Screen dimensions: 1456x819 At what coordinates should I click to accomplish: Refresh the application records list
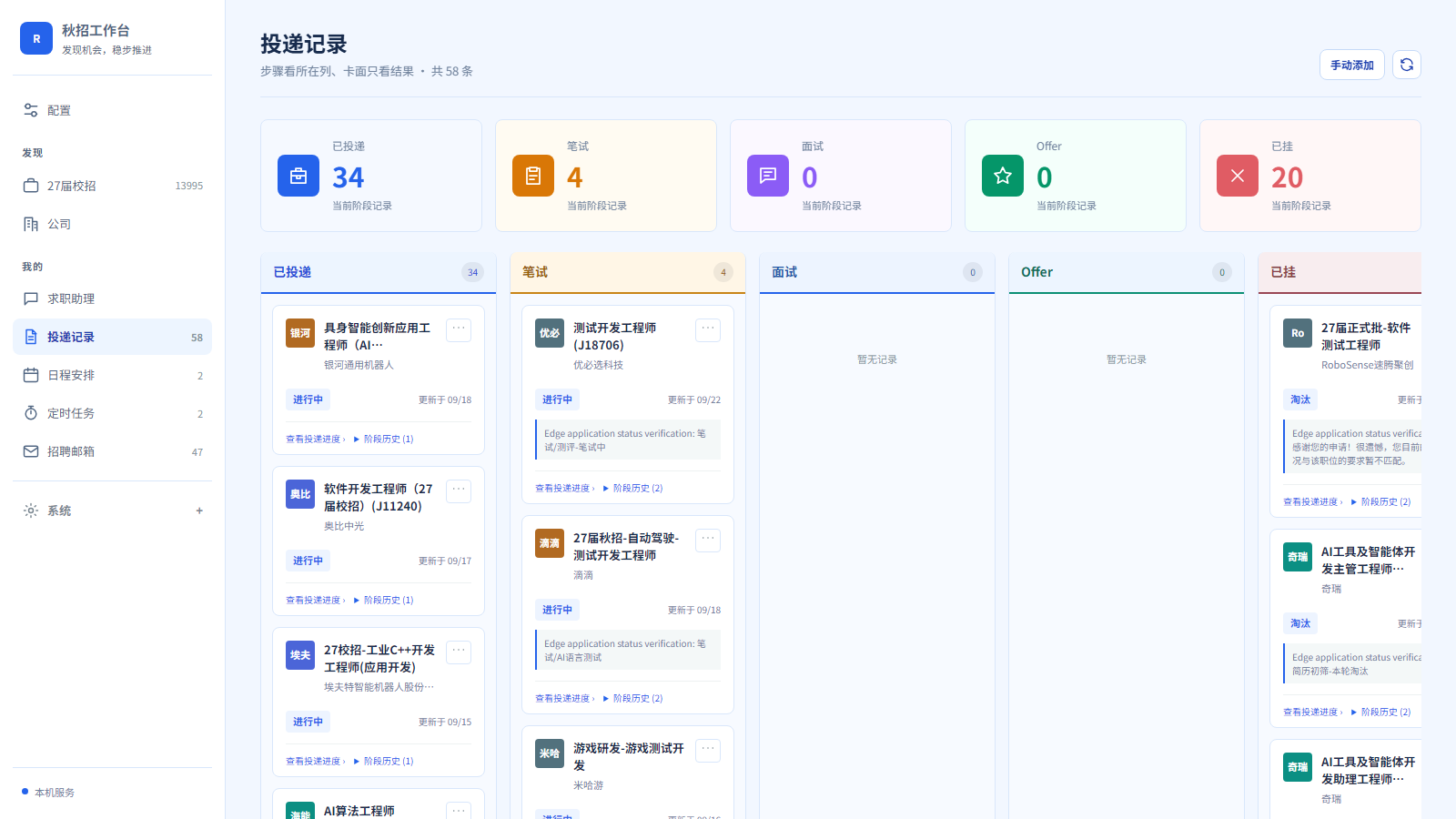[1407, 65]
